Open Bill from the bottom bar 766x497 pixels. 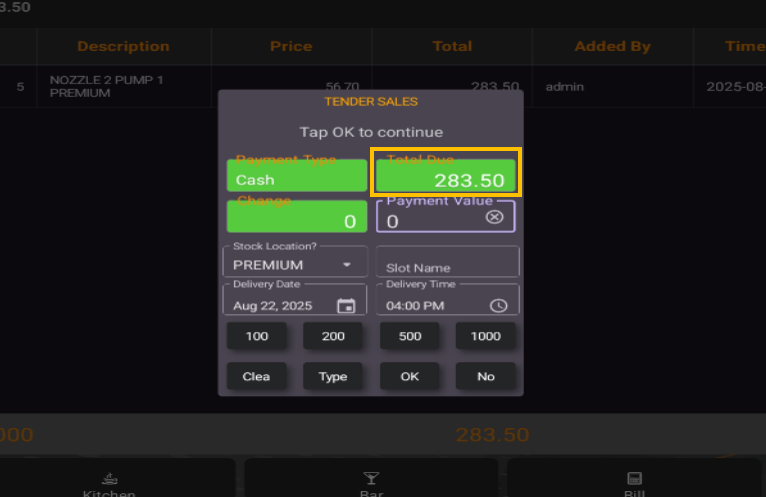pyautogui.click(x=633, y=483)
